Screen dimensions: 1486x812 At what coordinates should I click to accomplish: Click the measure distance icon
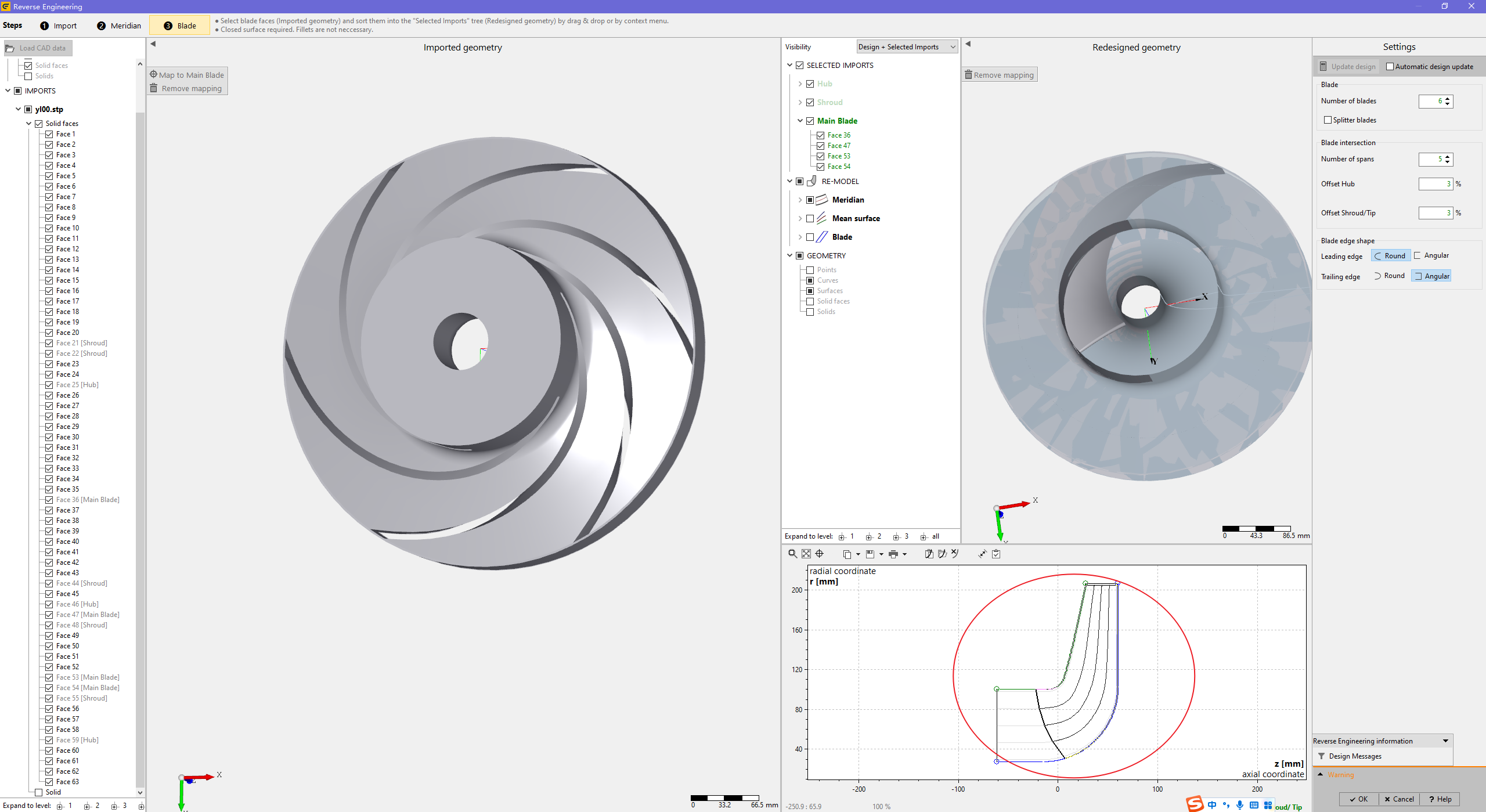(x=982, y=554)
